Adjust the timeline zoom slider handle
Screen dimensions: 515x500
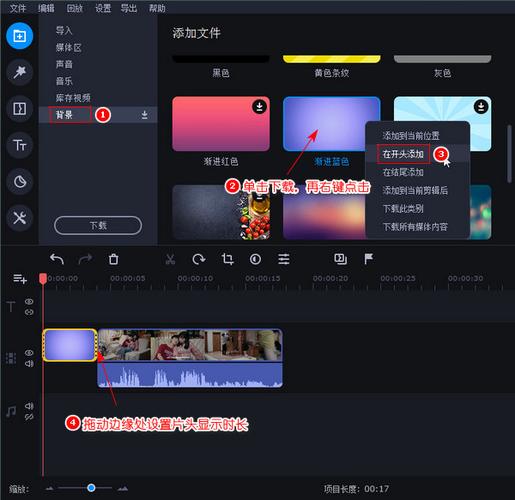(x=91, y=488)
